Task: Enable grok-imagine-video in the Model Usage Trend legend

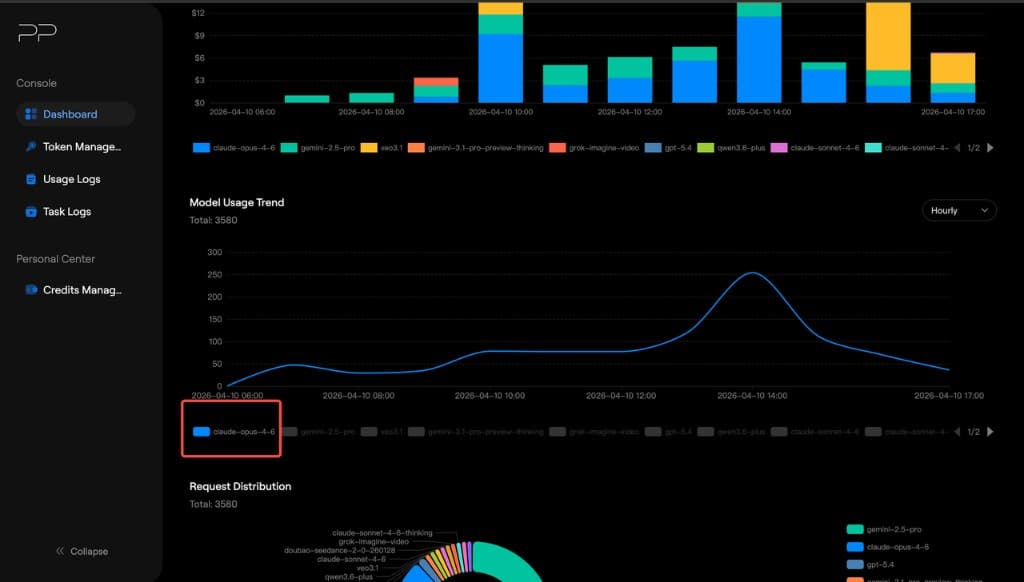Action: [594, 432]
